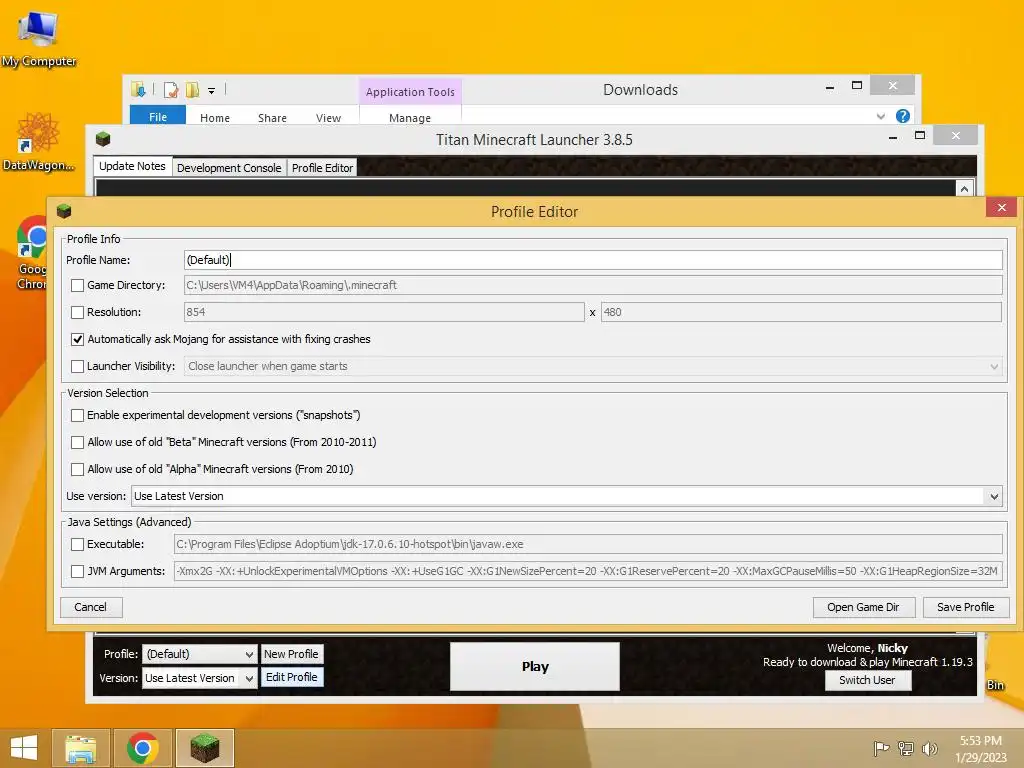Open the network tray icon
Image resolution: width=1024 pixels, height=768 pixels.
click(905, 748)
